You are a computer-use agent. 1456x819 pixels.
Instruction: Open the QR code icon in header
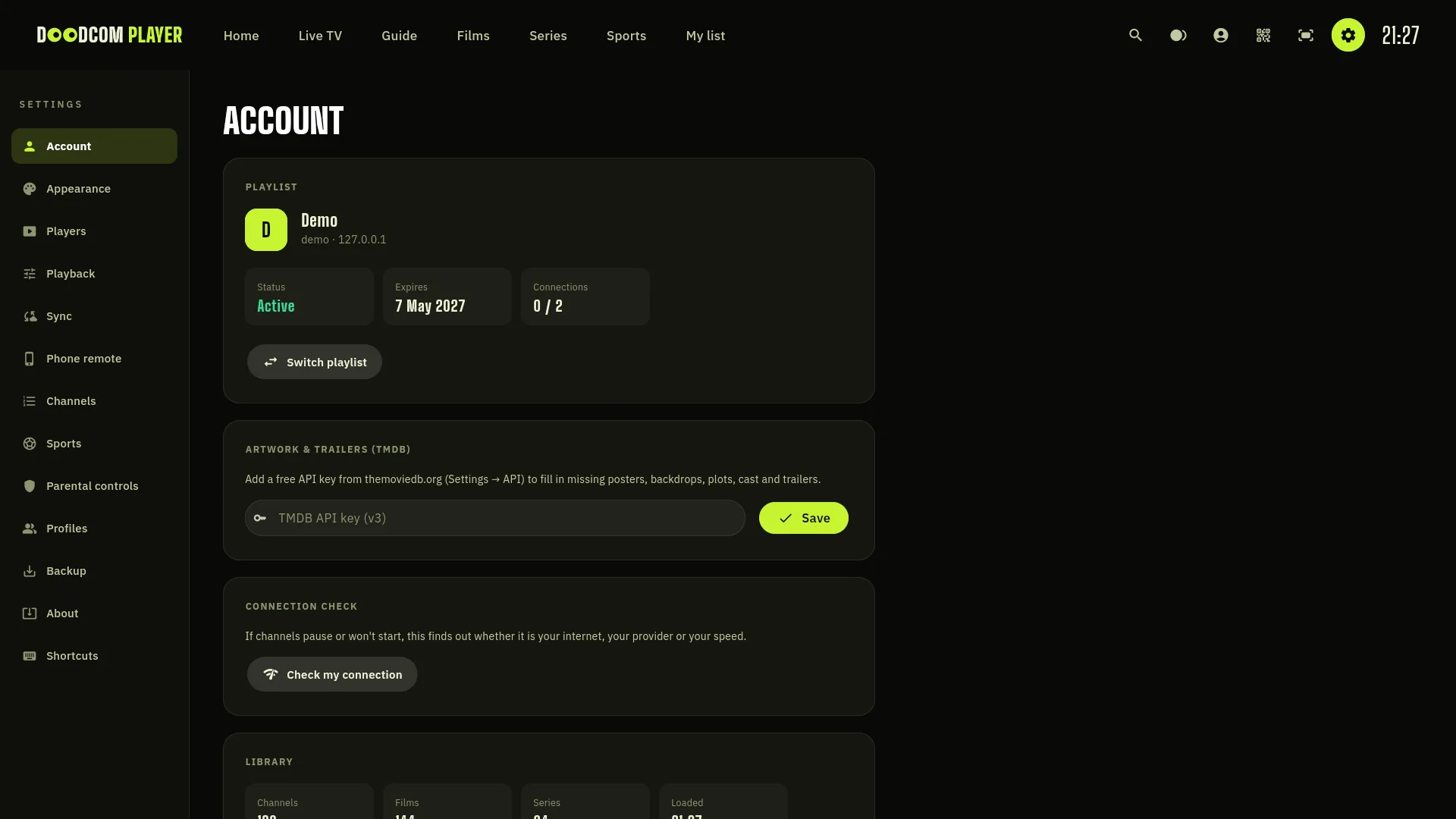pos(1263,35)
